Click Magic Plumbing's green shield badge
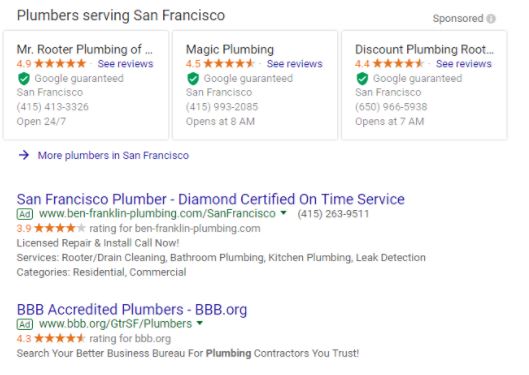Viewport: 529px width, 375px height. tap(193, 79)
